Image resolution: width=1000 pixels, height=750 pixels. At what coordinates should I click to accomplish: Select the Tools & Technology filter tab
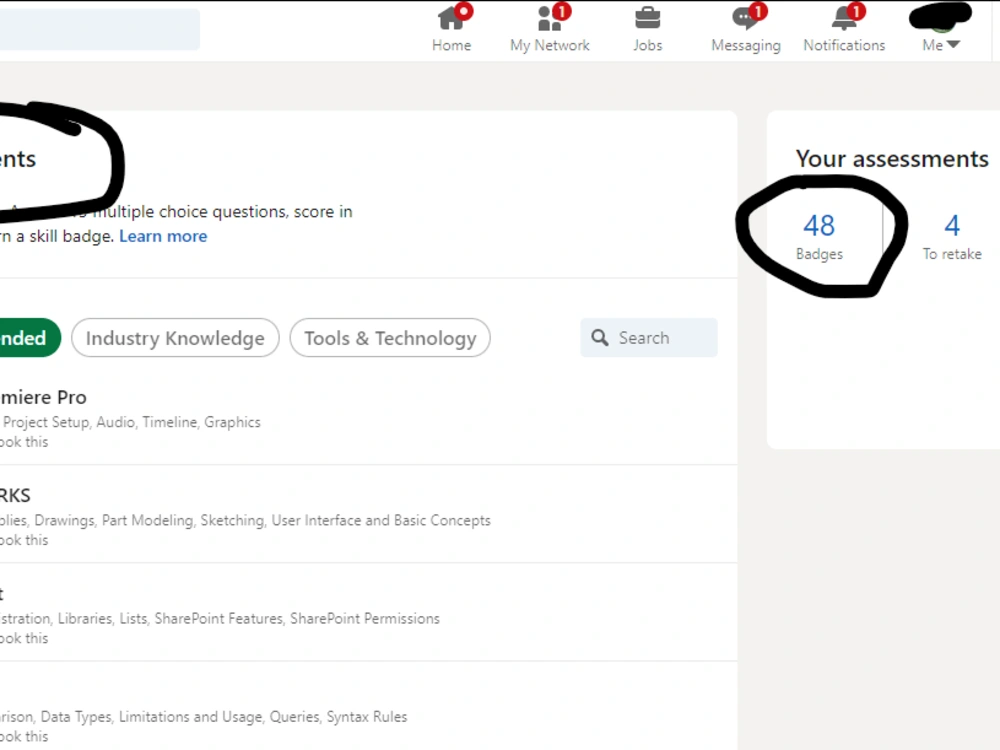390,337
